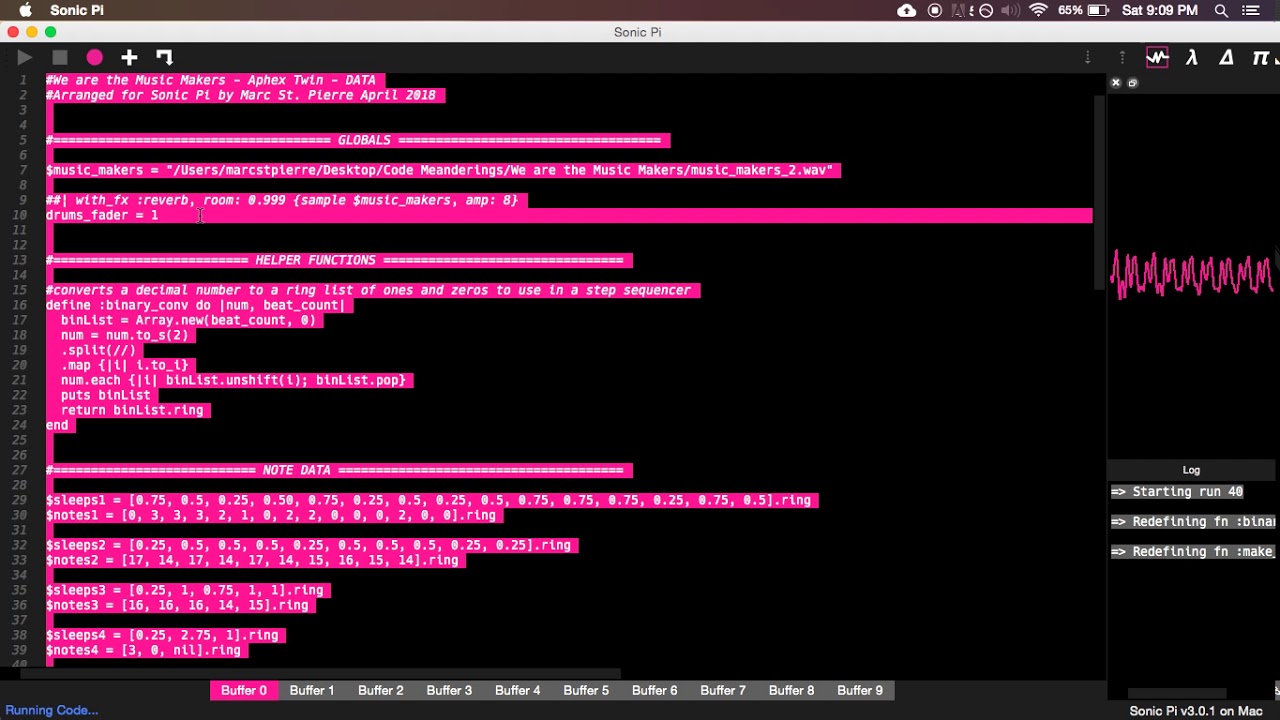This screenshot has height=720, width=1280.
Task: Click the 'Running Code...' status text
Action: coord(51,710)
